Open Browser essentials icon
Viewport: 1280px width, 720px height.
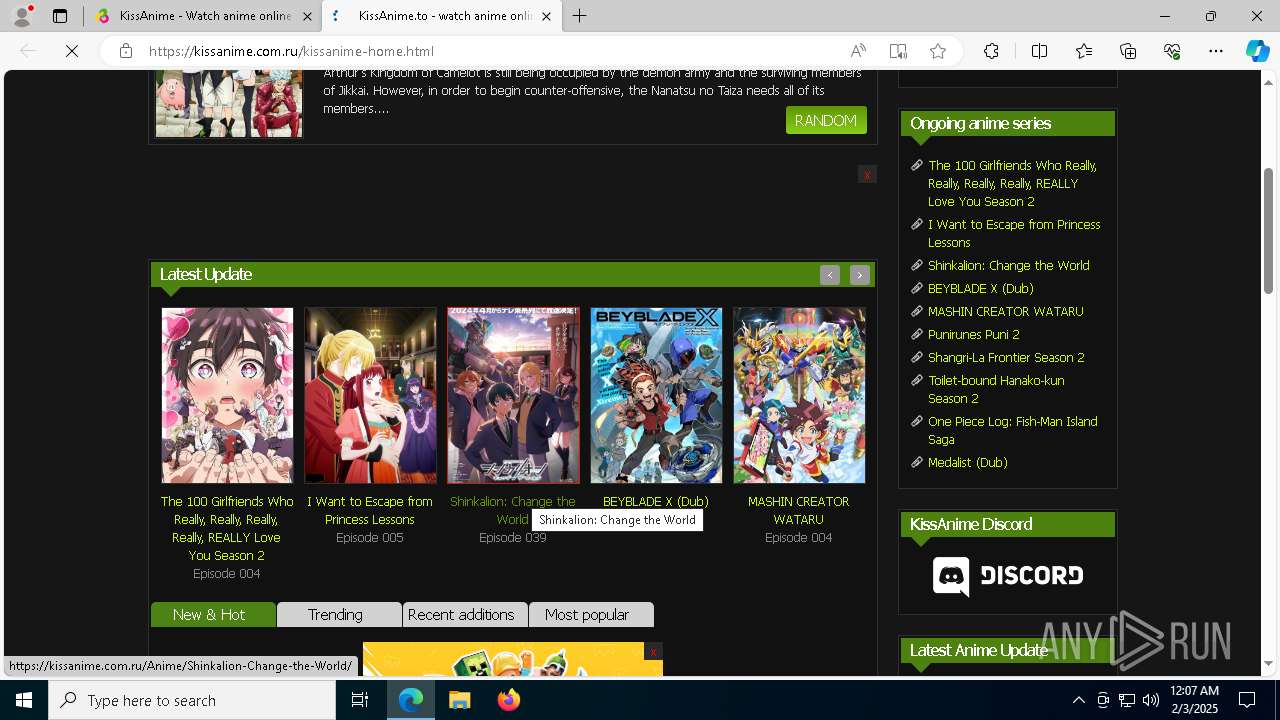point(1172,51)
